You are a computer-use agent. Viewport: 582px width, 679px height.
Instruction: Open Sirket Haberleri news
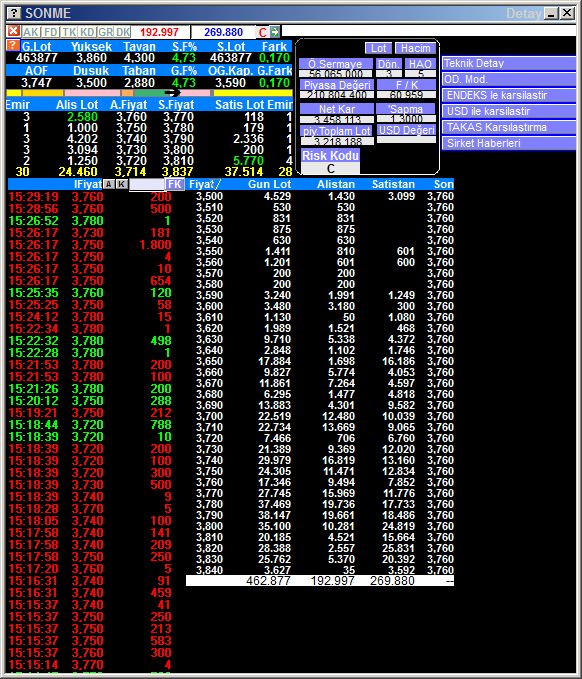click(x=508, y=143)
